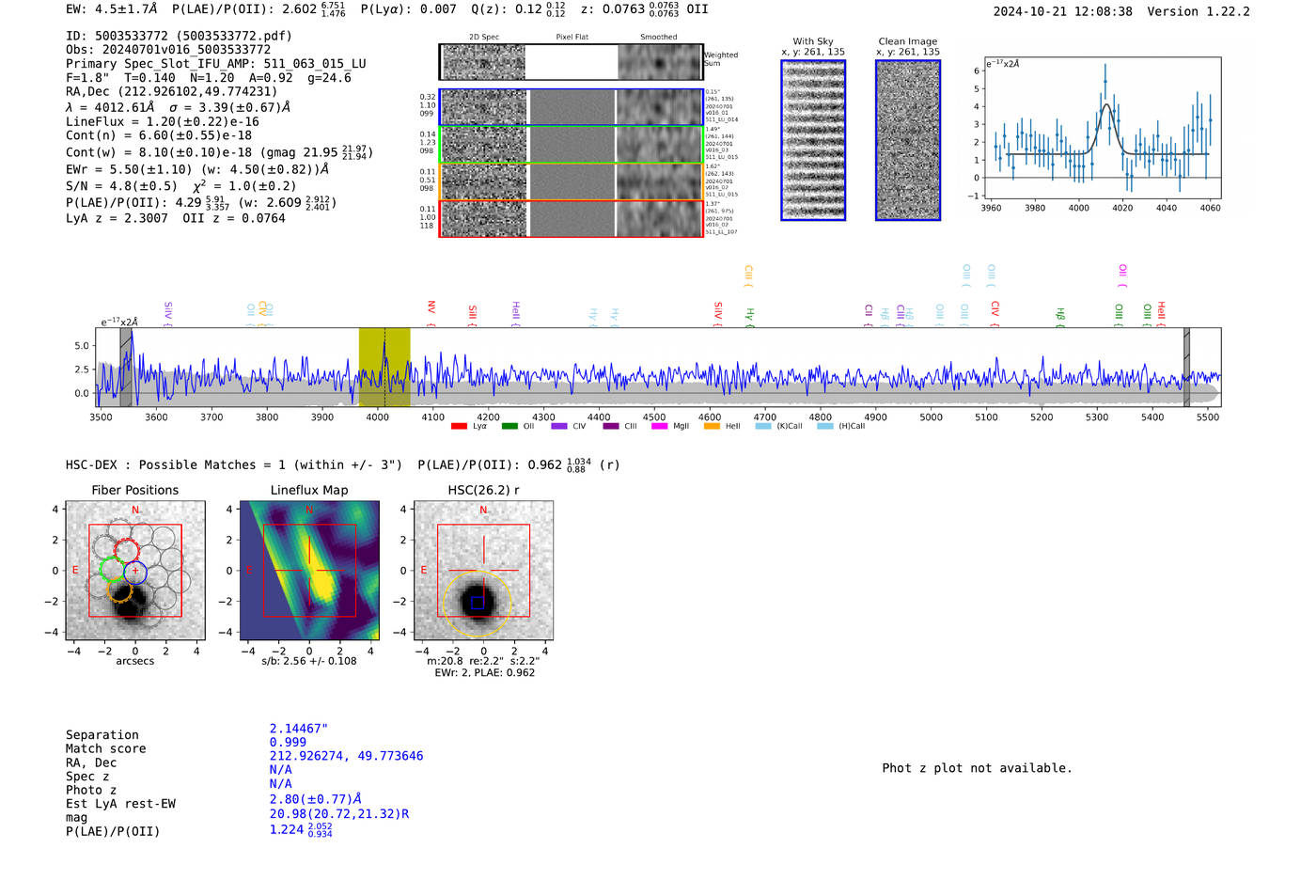Click the blue square marker in HSC image
Screen dimensions: 1316x896
(x=478, y=603)
